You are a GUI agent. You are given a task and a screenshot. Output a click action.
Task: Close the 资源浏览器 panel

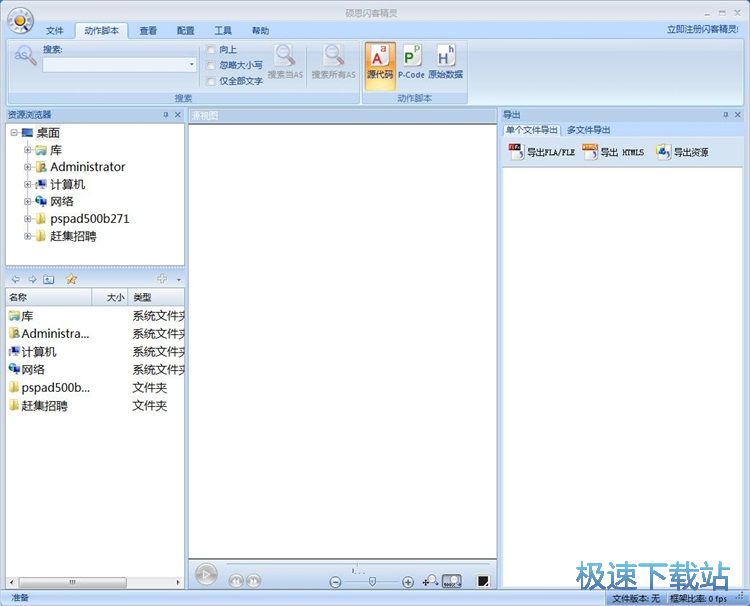coord(177,115)
